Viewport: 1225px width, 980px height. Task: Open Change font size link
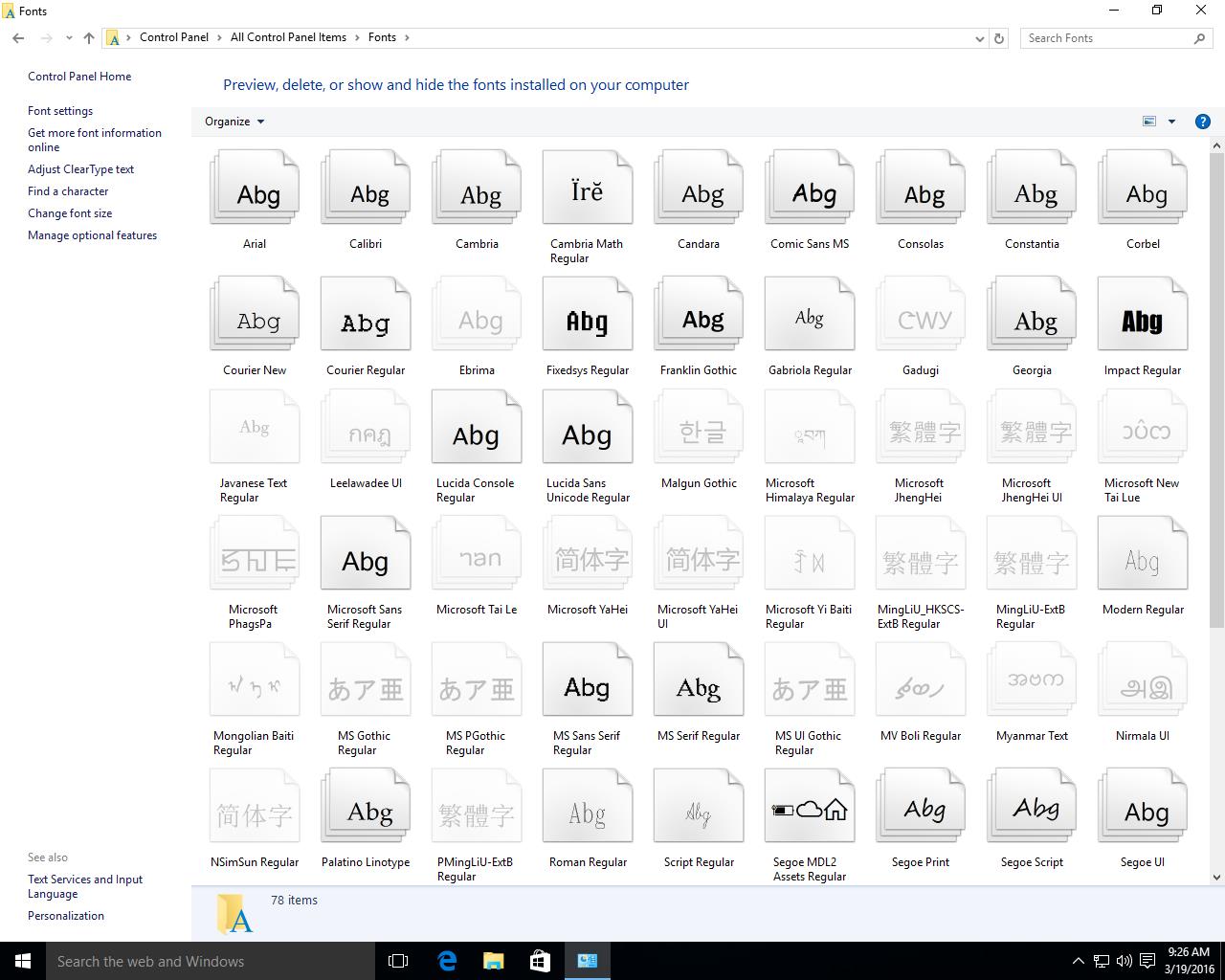coord(70,213)
